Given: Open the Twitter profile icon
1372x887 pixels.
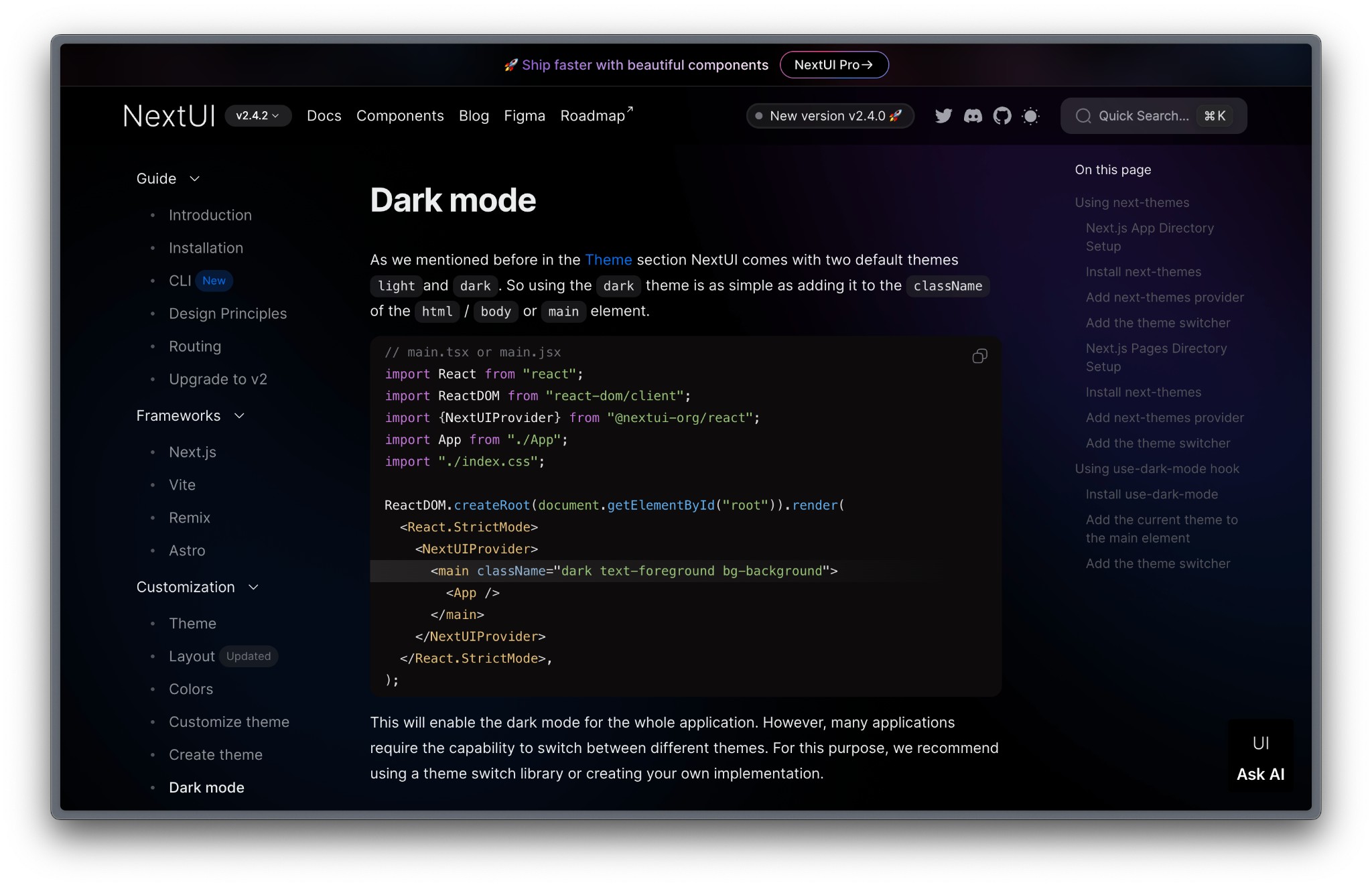Looking at the screenshot, I should (x=943, y=115).
